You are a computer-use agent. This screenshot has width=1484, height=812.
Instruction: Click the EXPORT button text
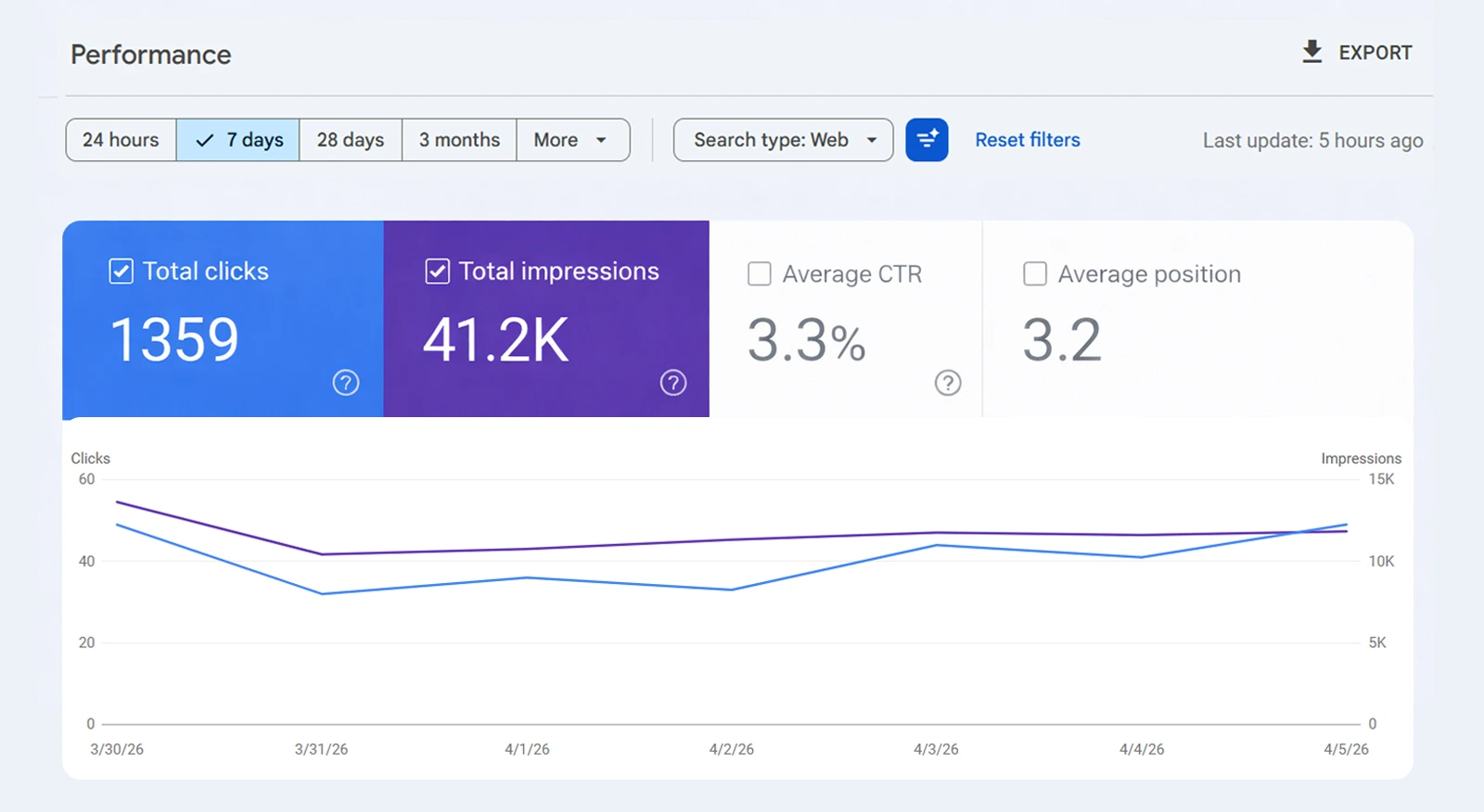click(1375, 53)
